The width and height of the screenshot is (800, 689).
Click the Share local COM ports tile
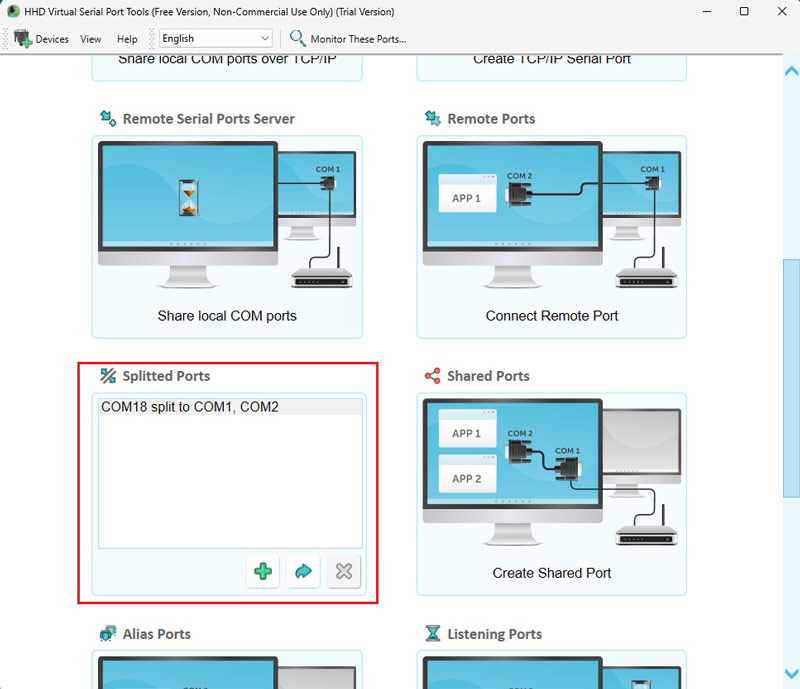point(227,235)
